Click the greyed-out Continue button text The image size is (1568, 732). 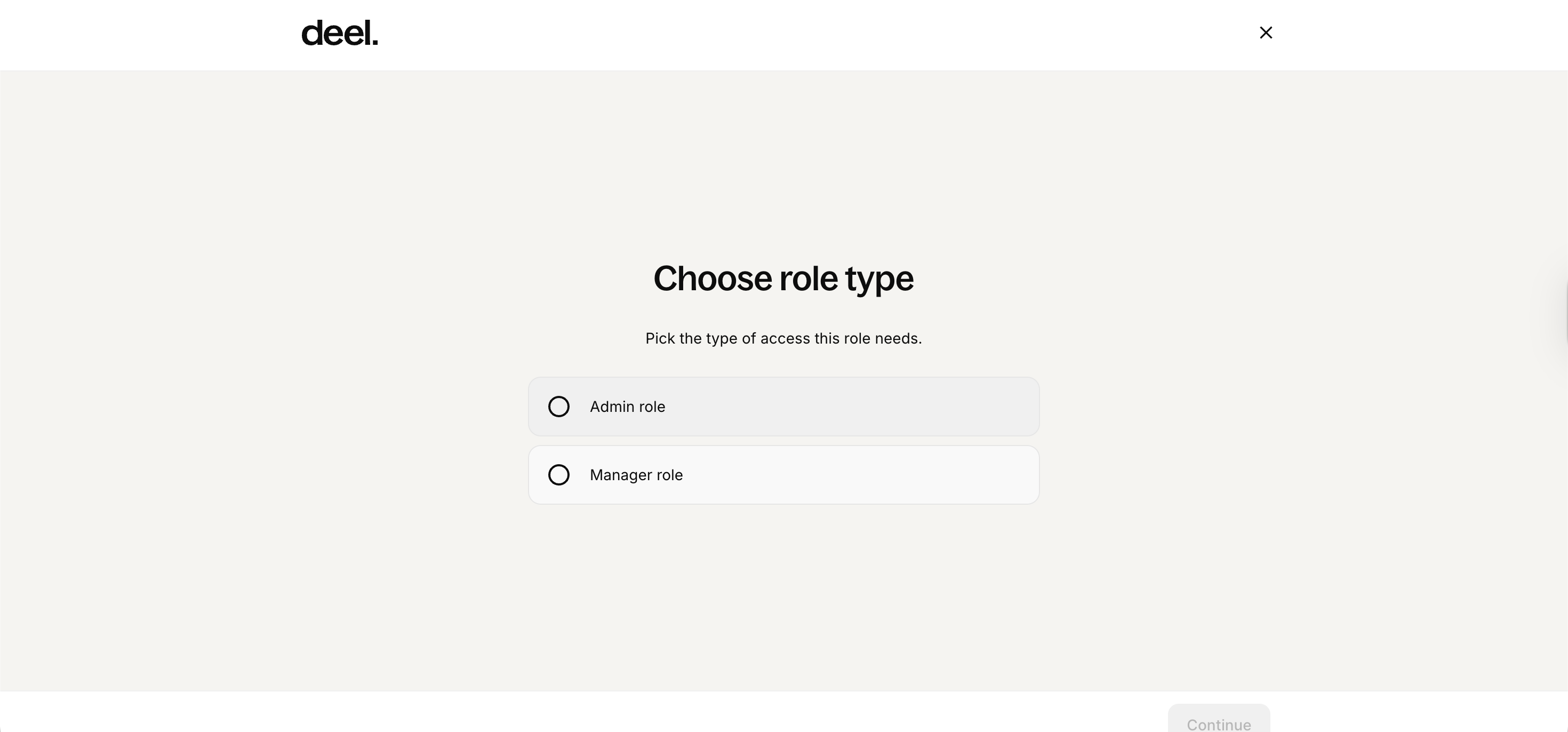(1219, 723)
